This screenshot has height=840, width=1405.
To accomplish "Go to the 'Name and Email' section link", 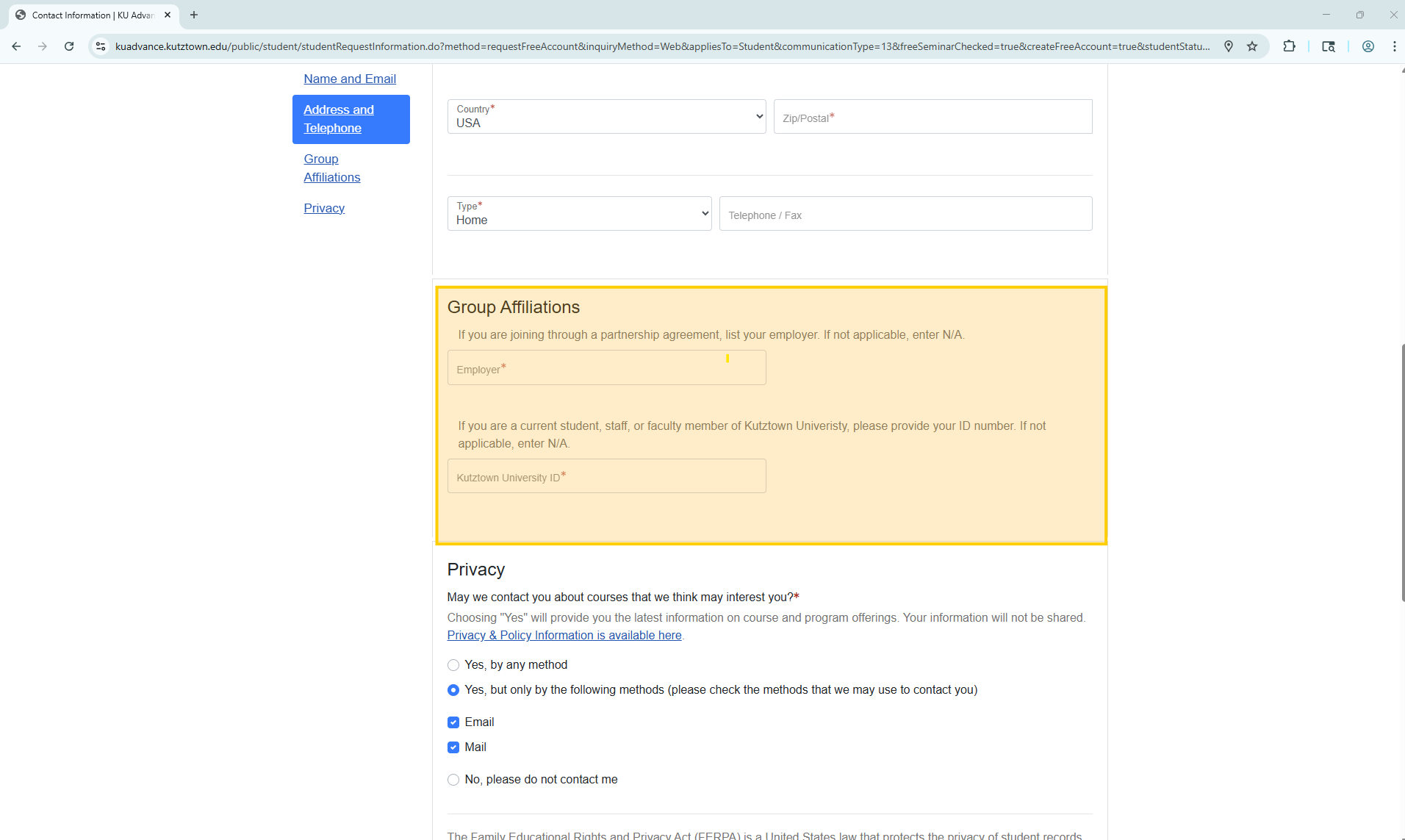I will (349, 79).
